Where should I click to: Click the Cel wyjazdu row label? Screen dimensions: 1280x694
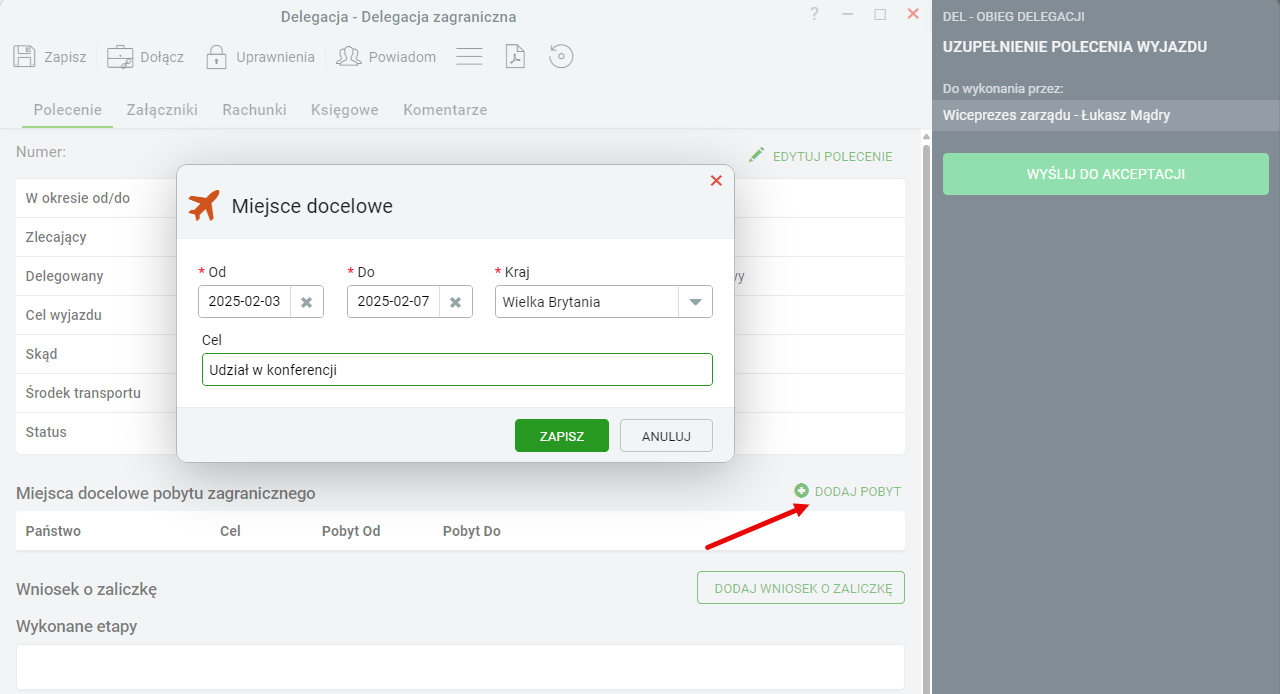[63, 315]
